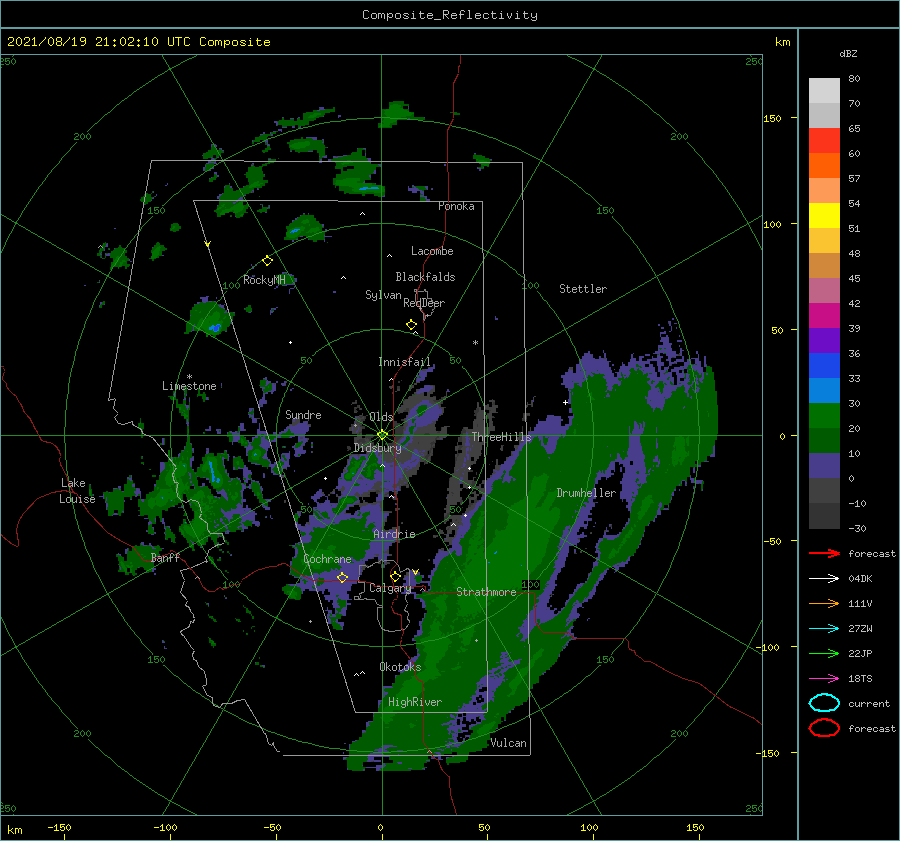
Task: Click the Strathmore town label
Action: click(486, 592)
